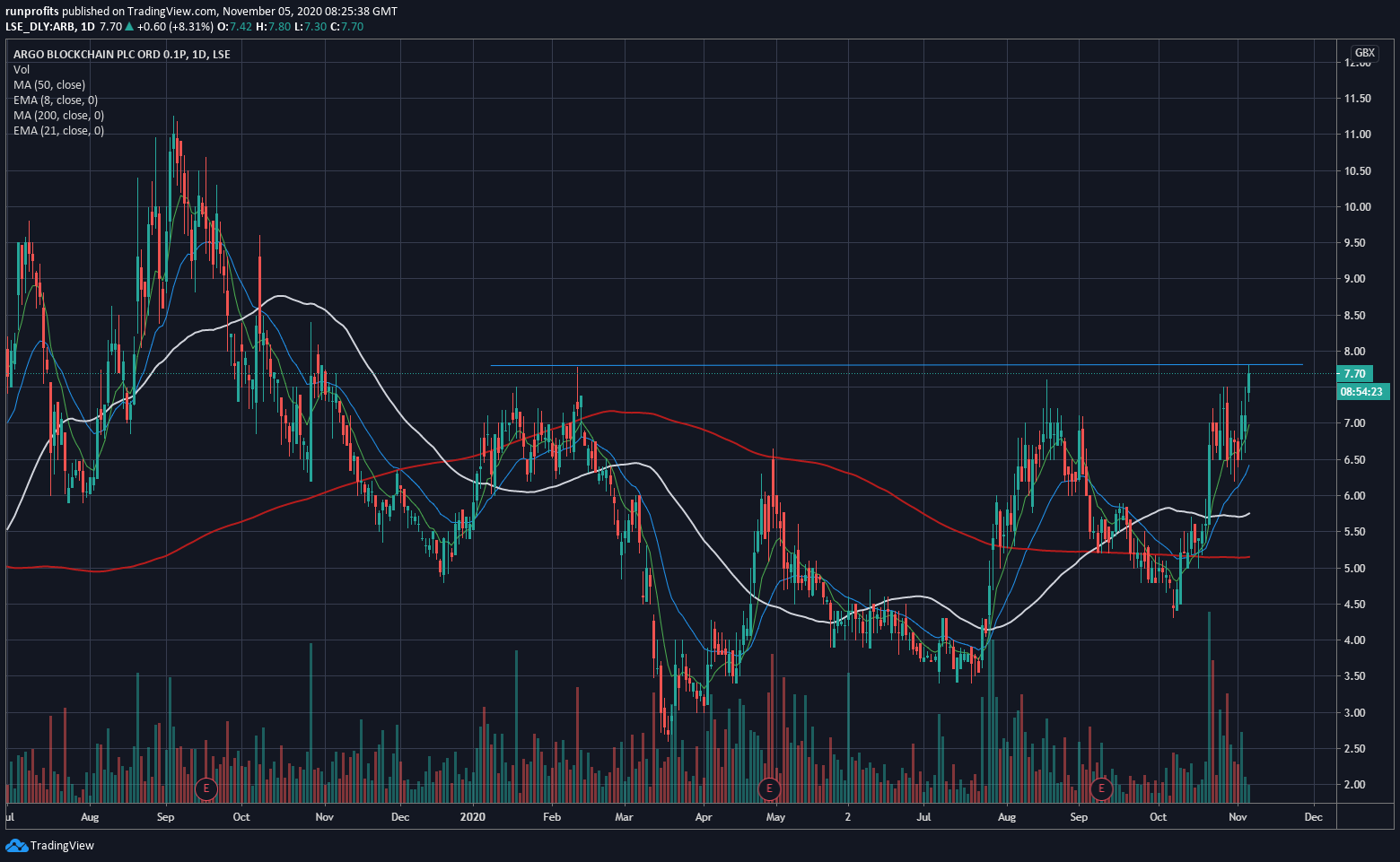This screenshot has width=1400, height=862.
Task: Click the 08:54:23 countdown label
Action: click(x=1362, y=391)
